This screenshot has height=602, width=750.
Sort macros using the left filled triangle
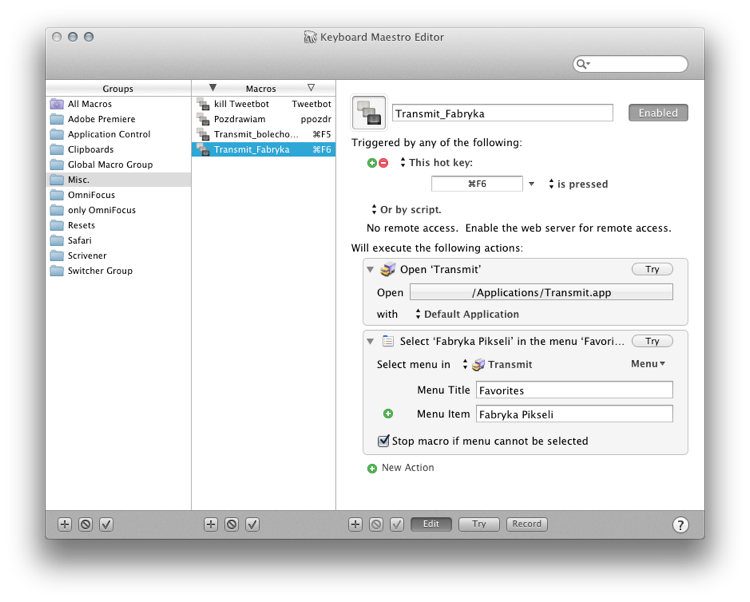click(x=213, y=88)
